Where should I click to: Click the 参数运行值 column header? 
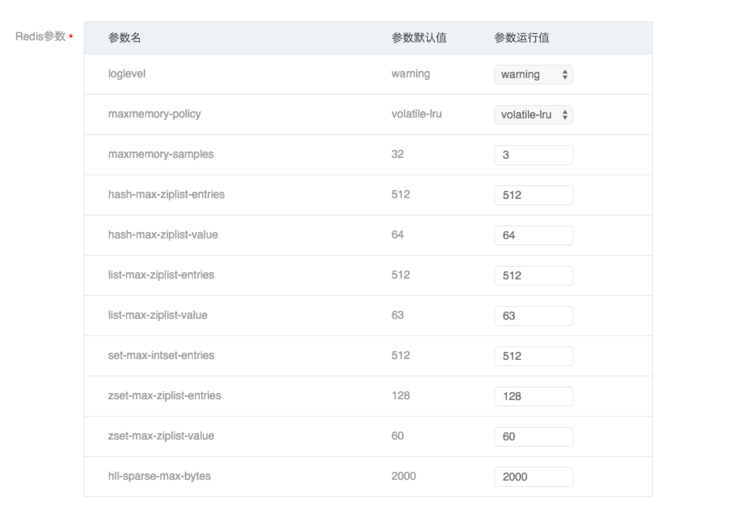pyautogui.click(x=521, y=38)
